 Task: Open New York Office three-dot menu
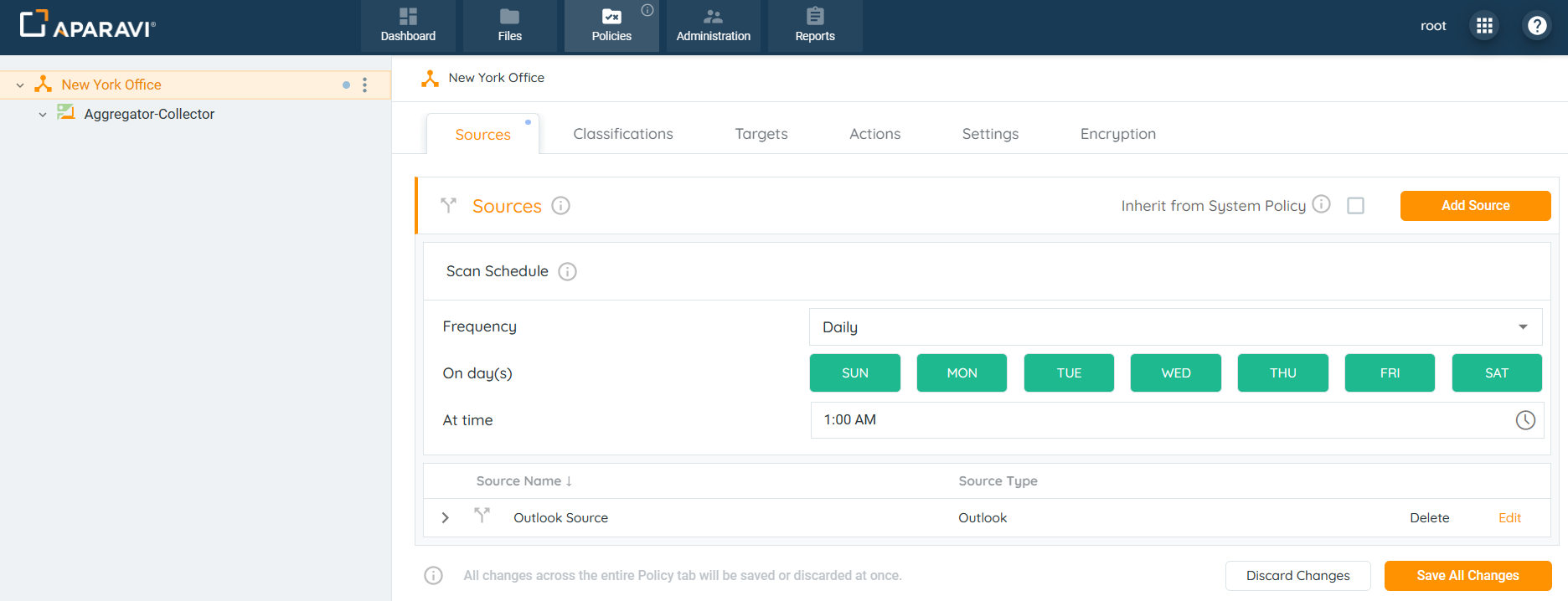[364, 85]
